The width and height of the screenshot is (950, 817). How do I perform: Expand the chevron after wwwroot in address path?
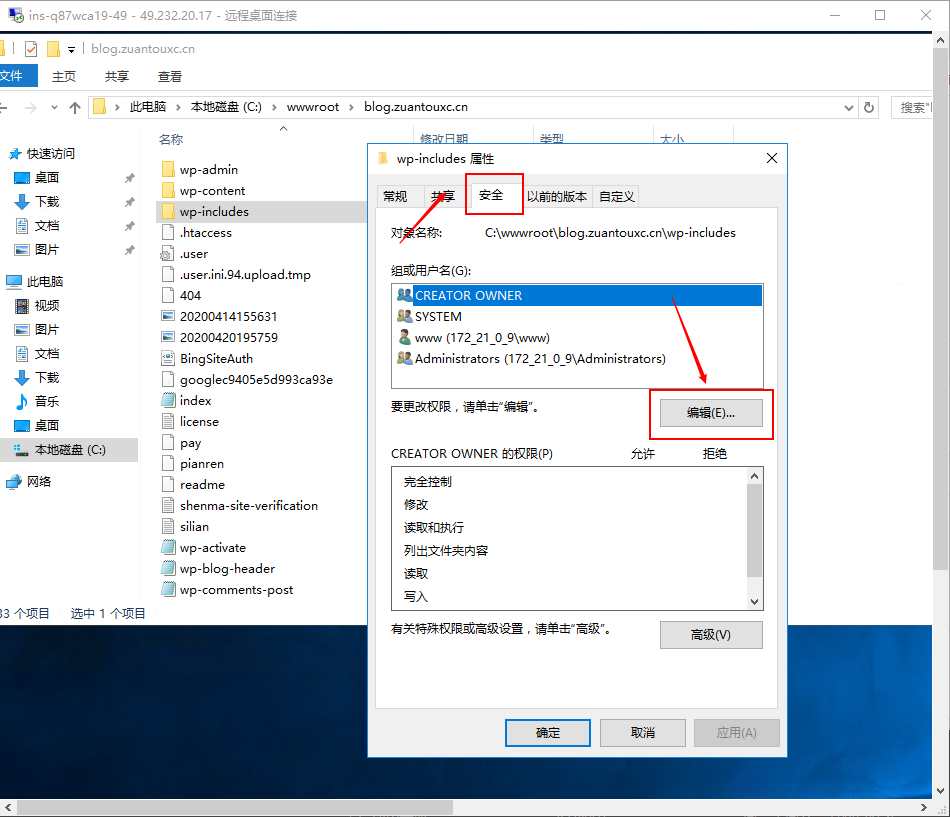(x=351, y=107)
